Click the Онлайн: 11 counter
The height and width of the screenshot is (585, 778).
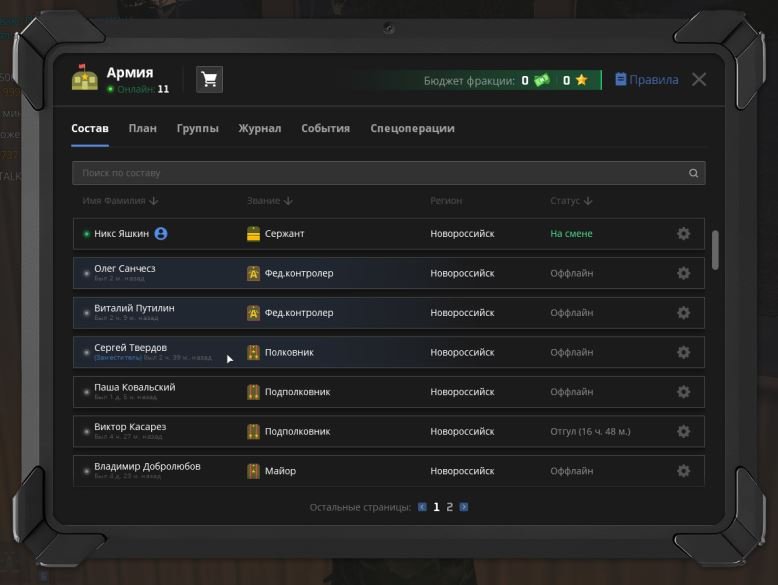pos(138,89)
